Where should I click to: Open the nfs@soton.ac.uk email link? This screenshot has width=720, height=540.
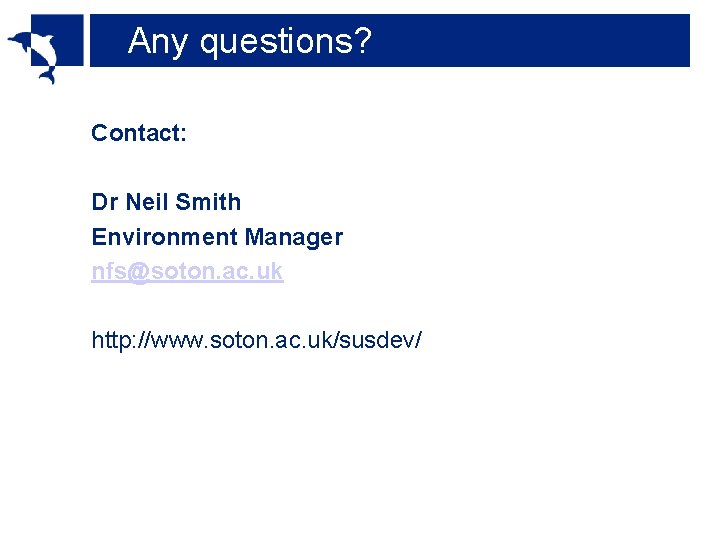point(187,271)
